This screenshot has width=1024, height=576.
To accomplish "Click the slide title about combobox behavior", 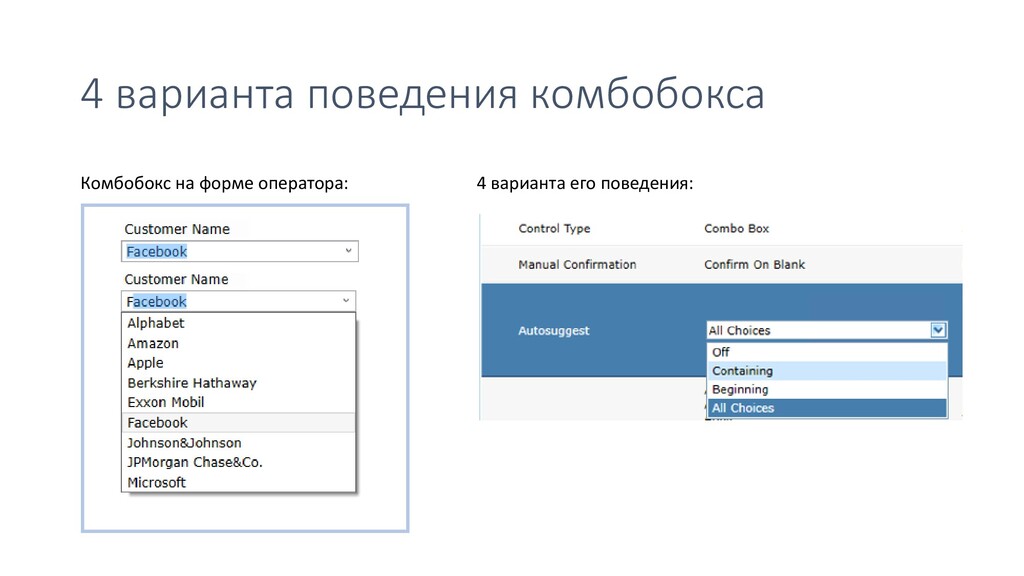I will (423, 93).
